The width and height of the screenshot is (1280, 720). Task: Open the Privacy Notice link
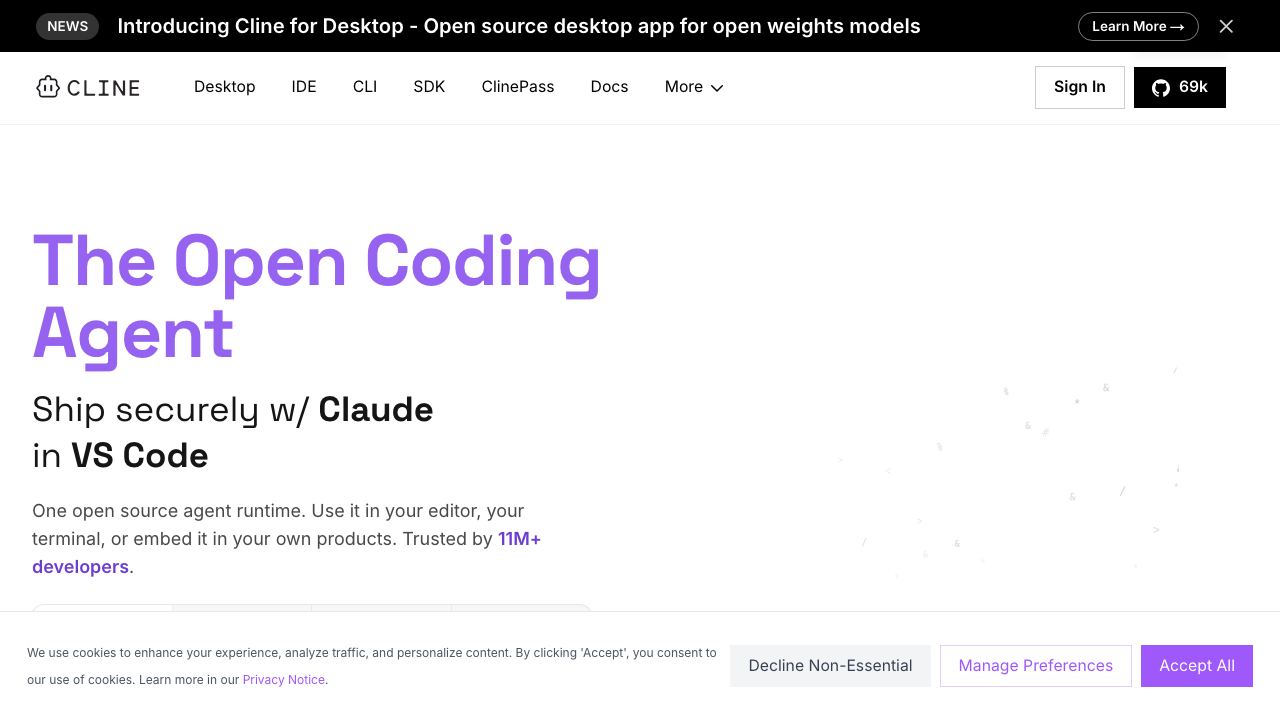tap(284, 680)
